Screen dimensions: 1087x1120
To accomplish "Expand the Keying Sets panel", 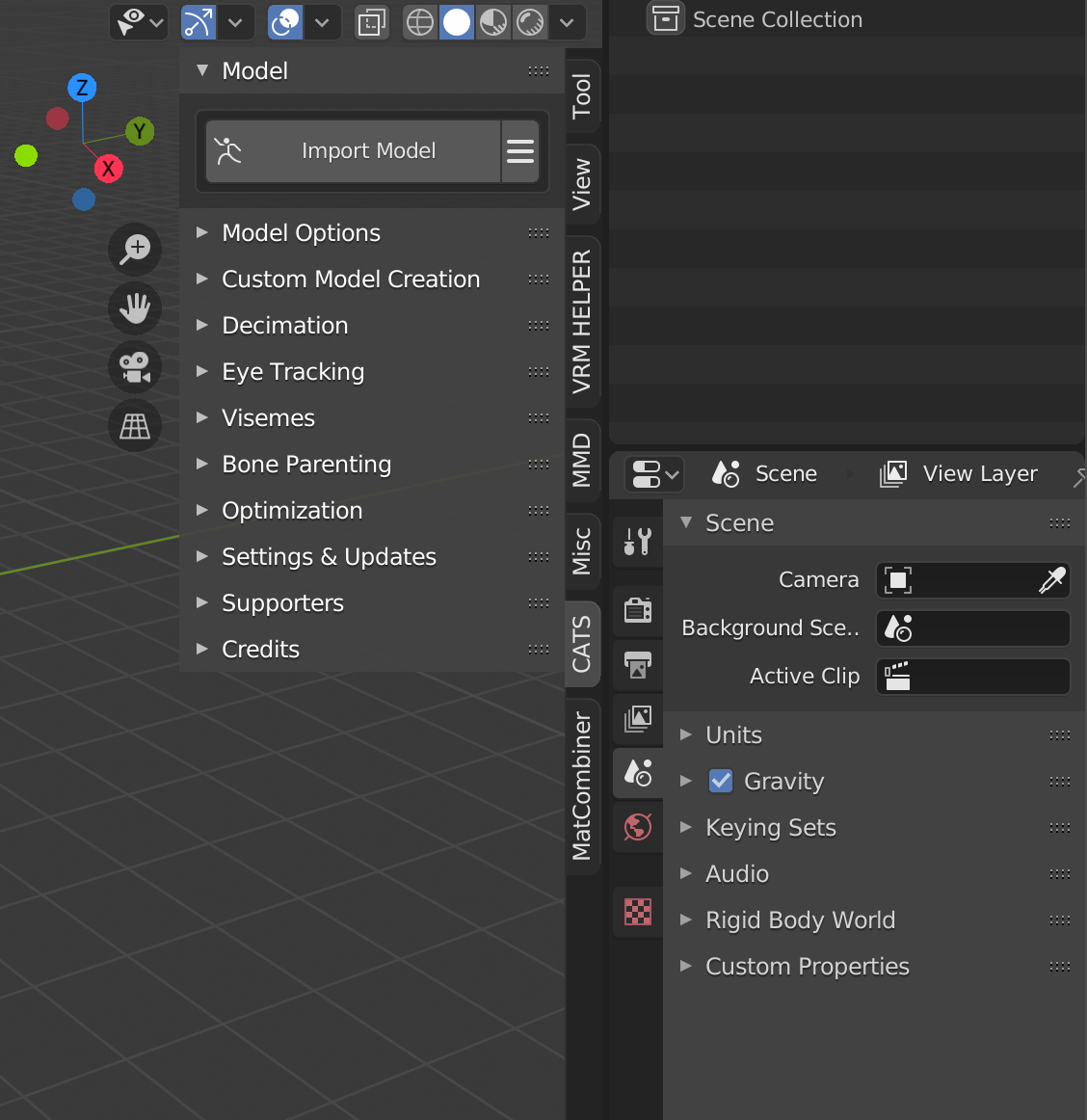I will pyautogui.click(x=874, y=828).
